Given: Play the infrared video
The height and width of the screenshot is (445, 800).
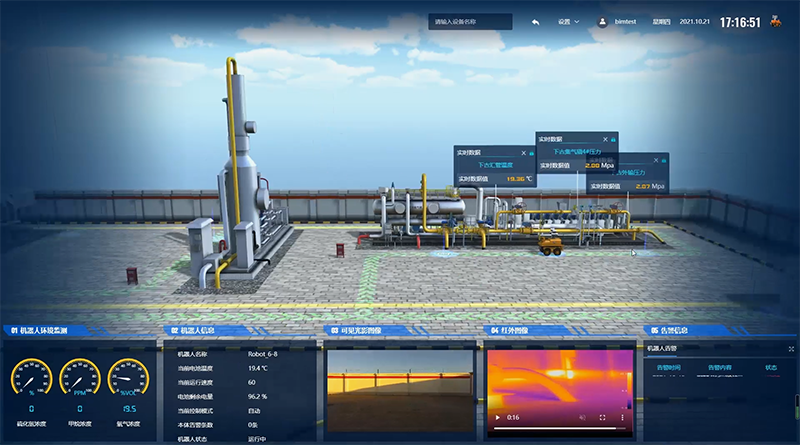Looking at the screenshot, I should pos(497,417).
